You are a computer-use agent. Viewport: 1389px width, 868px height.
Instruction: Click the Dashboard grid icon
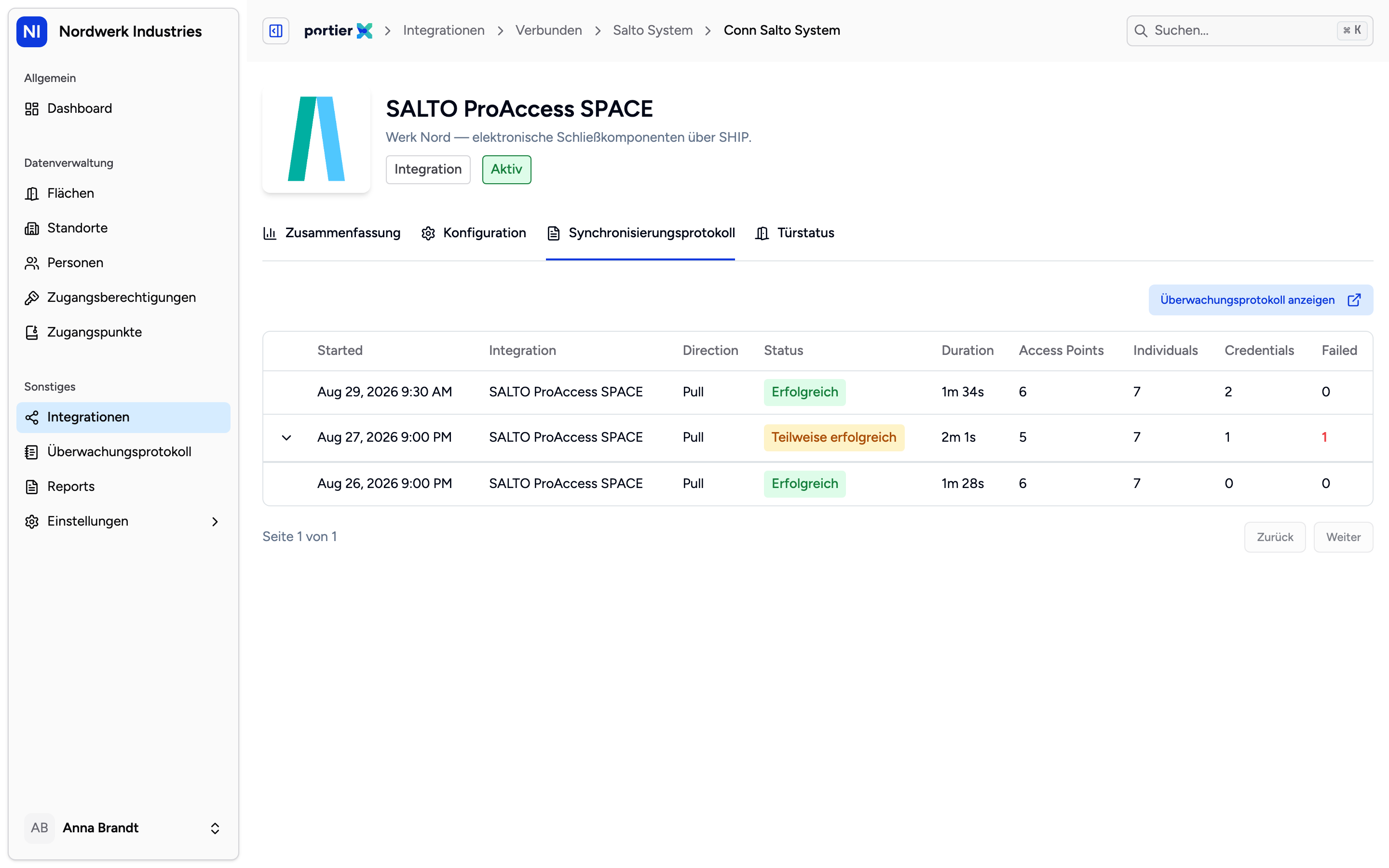coord(31,108)
